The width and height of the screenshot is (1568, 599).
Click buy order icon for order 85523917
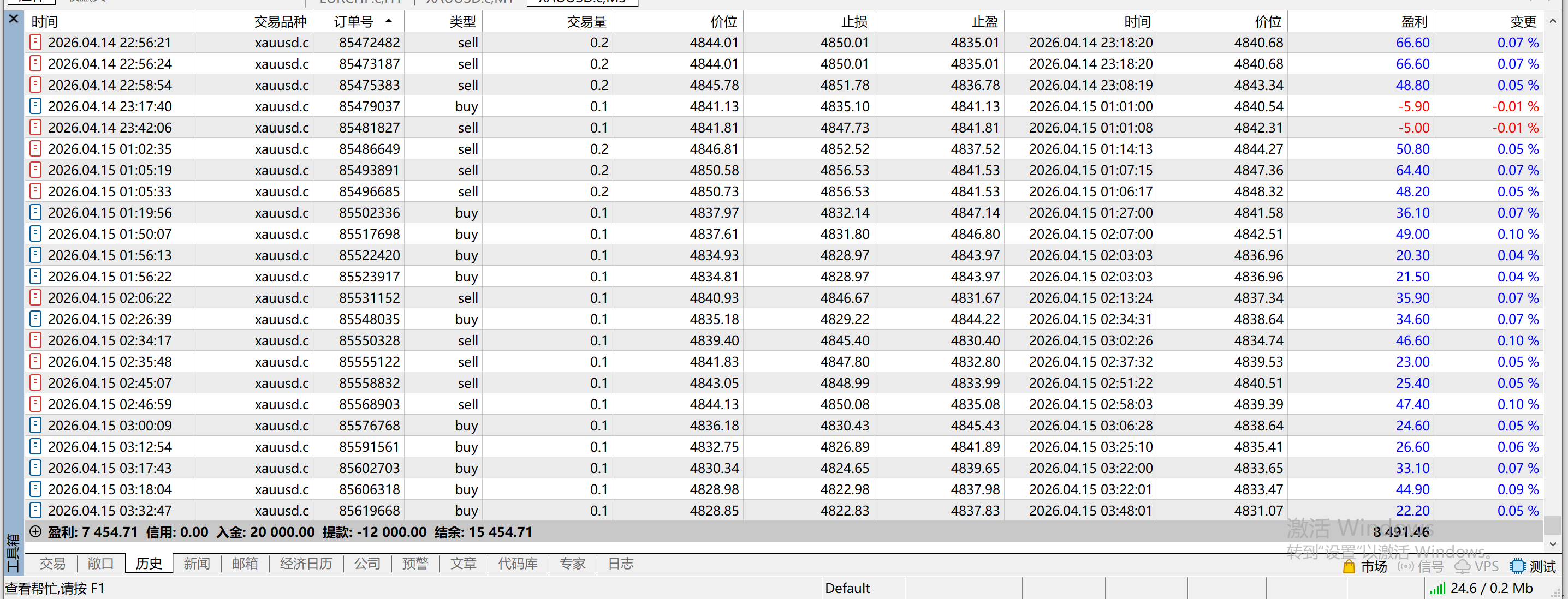(x=35, y=276)
